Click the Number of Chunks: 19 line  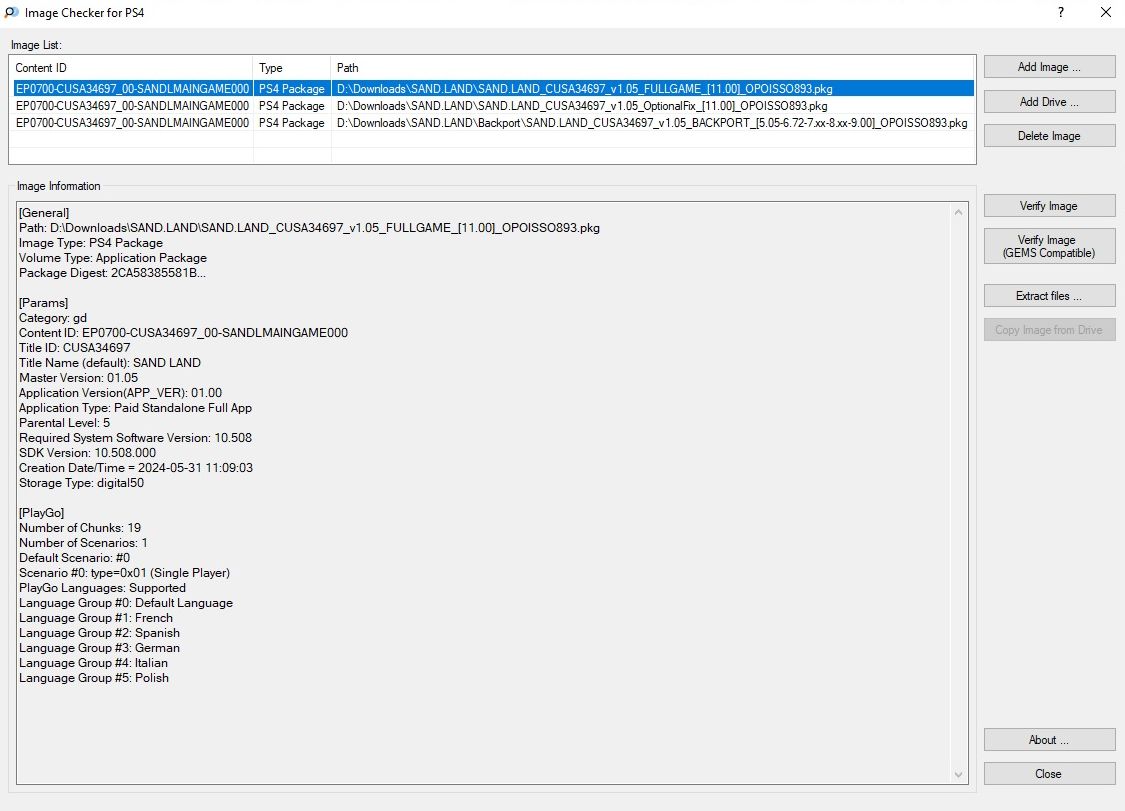(x=80, y=528)
